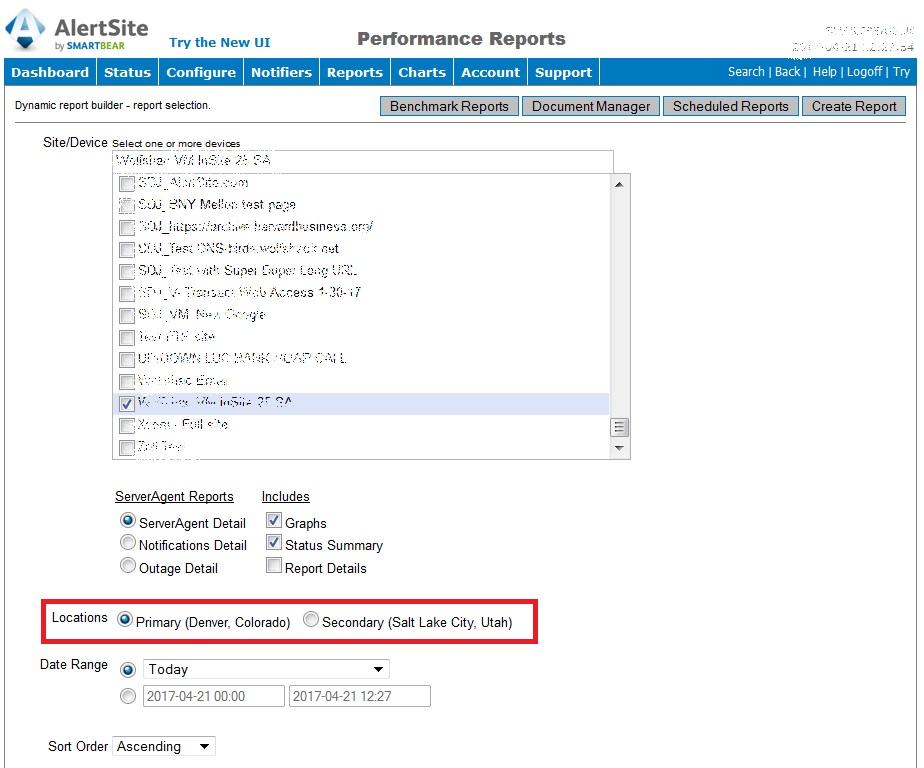Open the Configure menu
This screenshot has height=768, width=924.
pos(200,71)
